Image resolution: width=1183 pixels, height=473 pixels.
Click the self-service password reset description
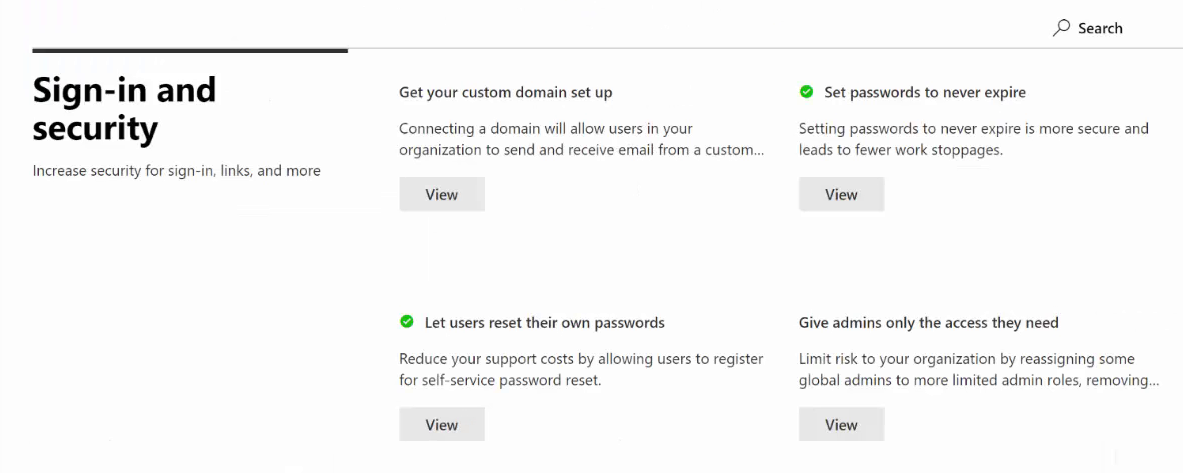tap(581, 370)
